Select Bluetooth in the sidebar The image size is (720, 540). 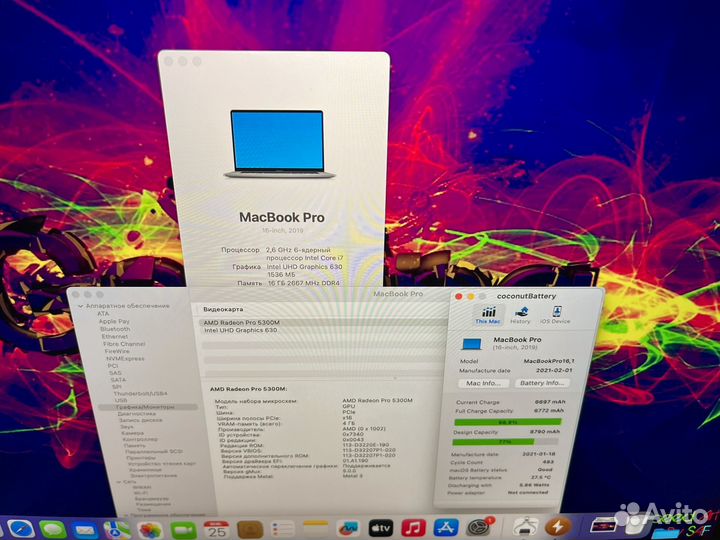coord(115,329)
